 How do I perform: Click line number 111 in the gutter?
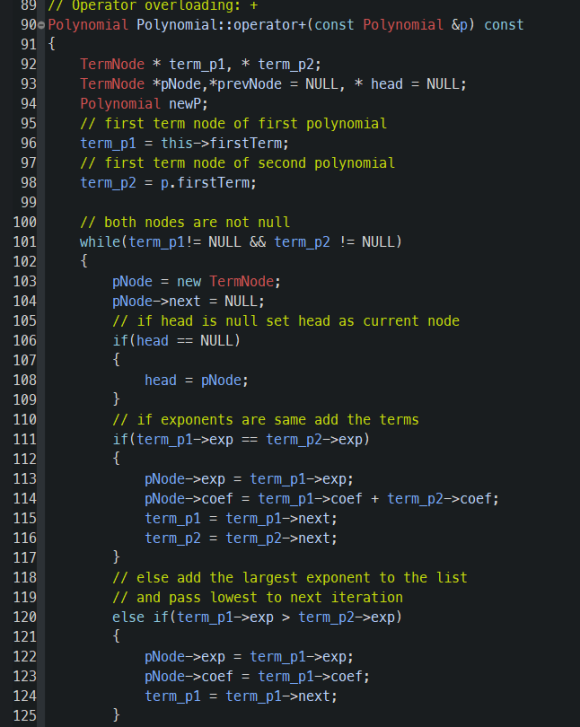[x=25, y=440]
